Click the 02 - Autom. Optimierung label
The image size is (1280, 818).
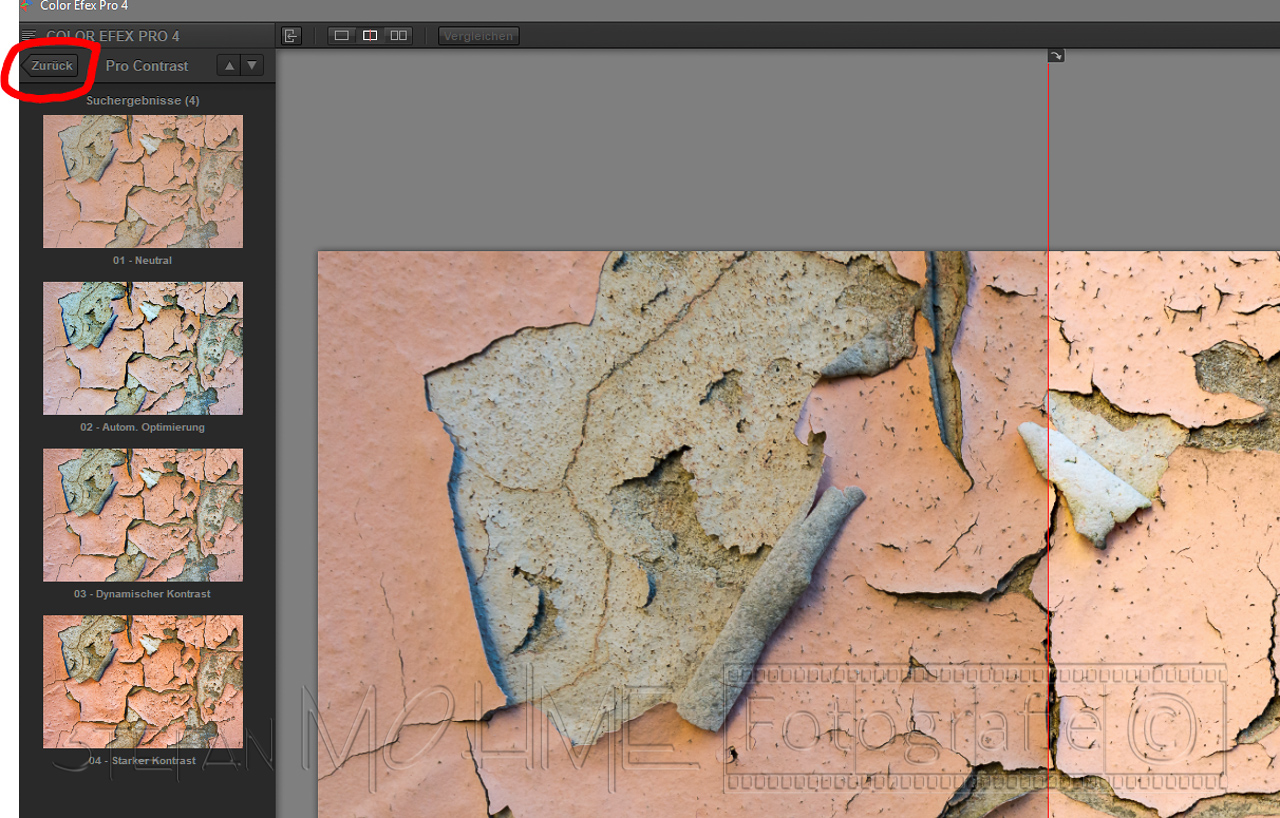142,427
